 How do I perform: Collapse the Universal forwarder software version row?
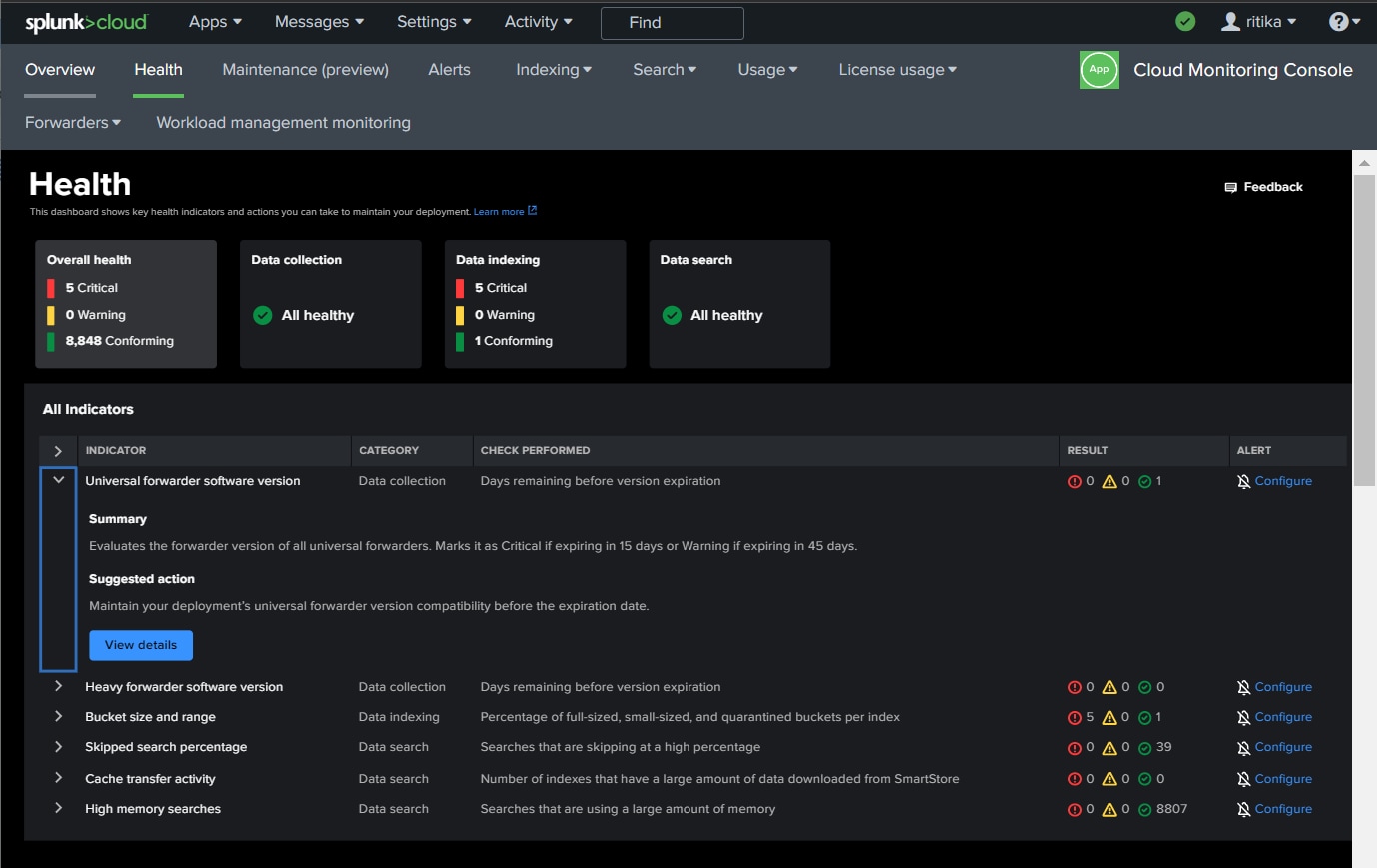pyautogui.click(x=58, y=480)
